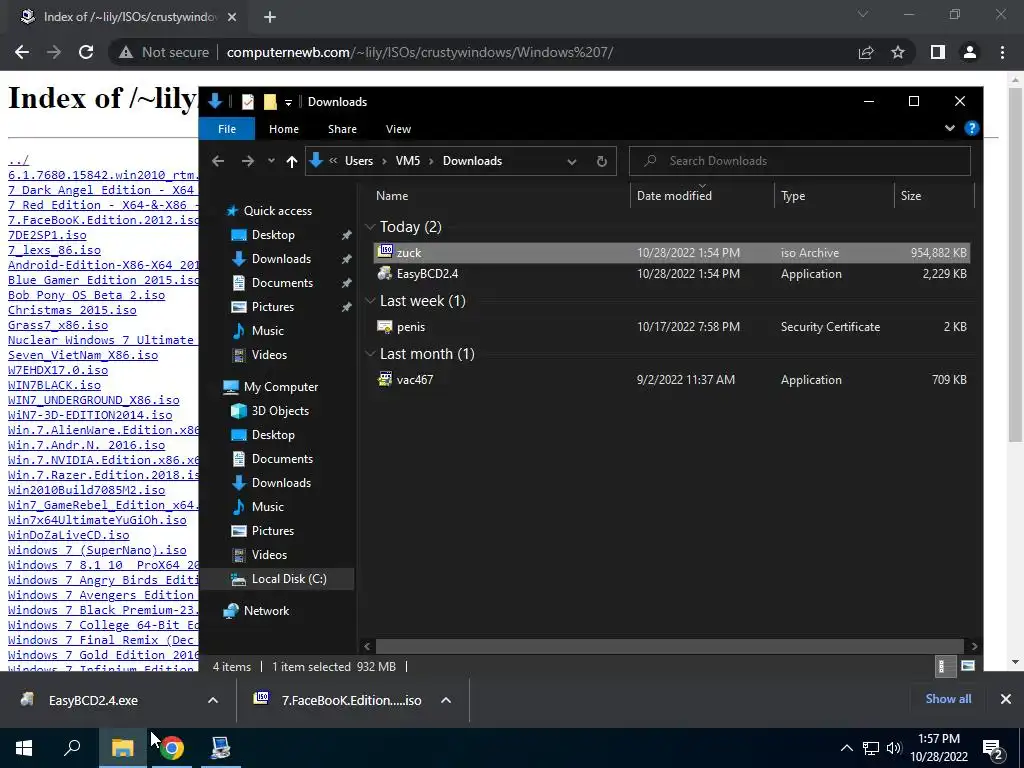This screenshot has width=1024, height=768.
Task: Click the parent directory ../ link
Action: [x=18, y=160]
